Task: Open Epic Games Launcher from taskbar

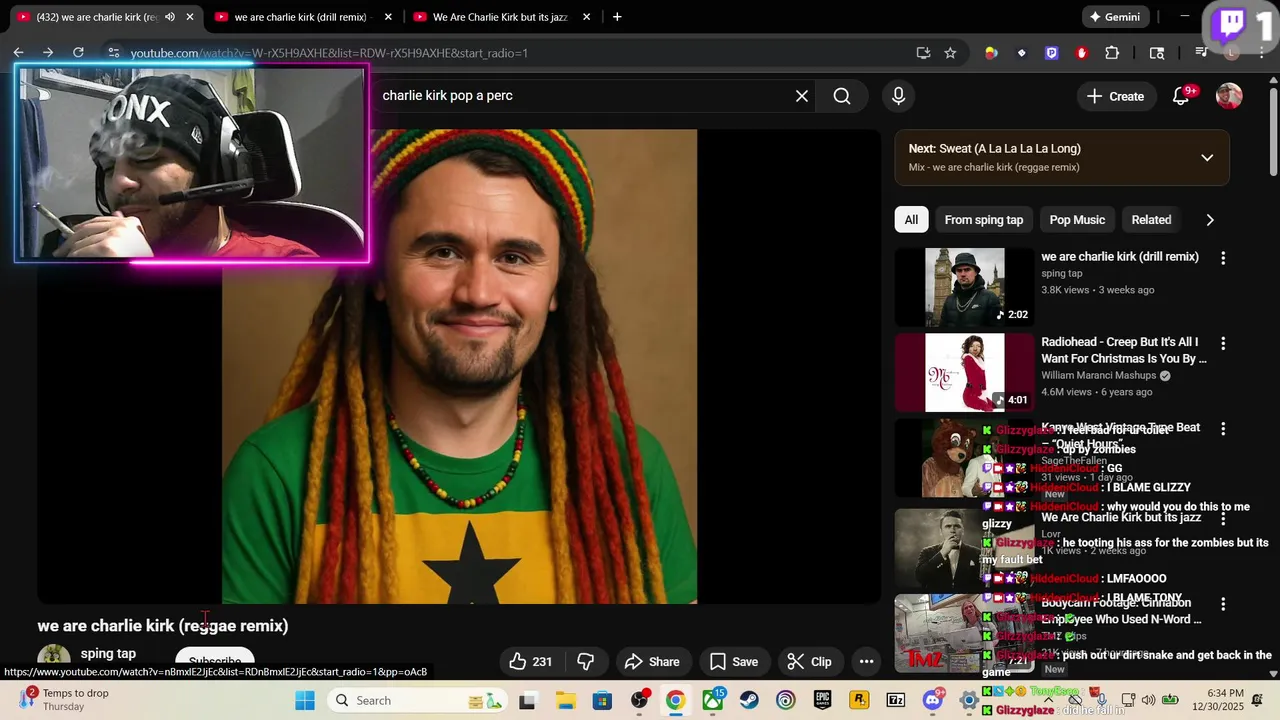Action: 822,700
